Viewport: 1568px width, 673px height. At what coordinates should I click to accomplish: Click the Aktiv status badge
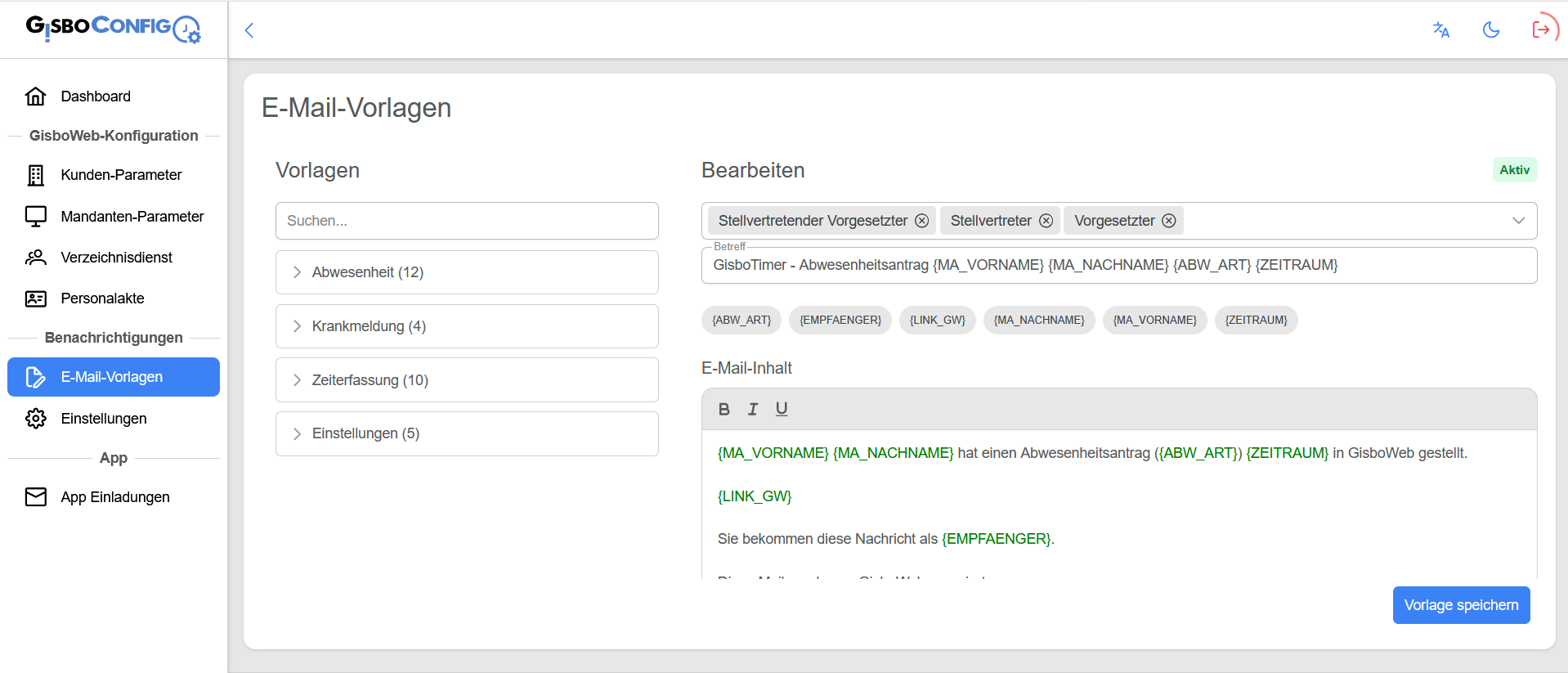1515,170
